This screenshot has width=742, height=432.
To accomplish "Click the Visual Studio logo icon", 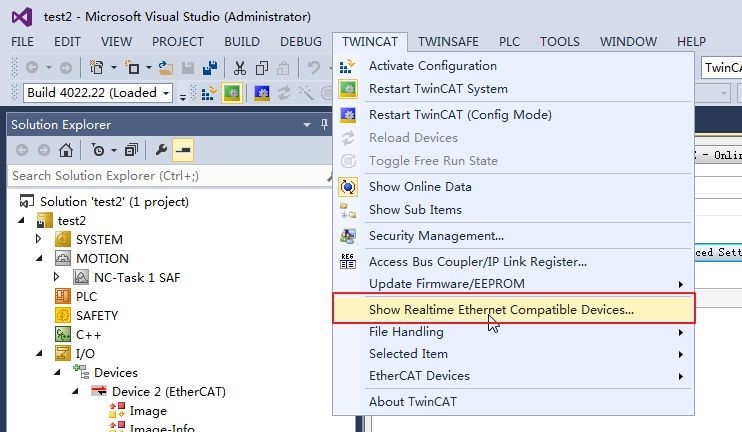I will pos(22,17).
